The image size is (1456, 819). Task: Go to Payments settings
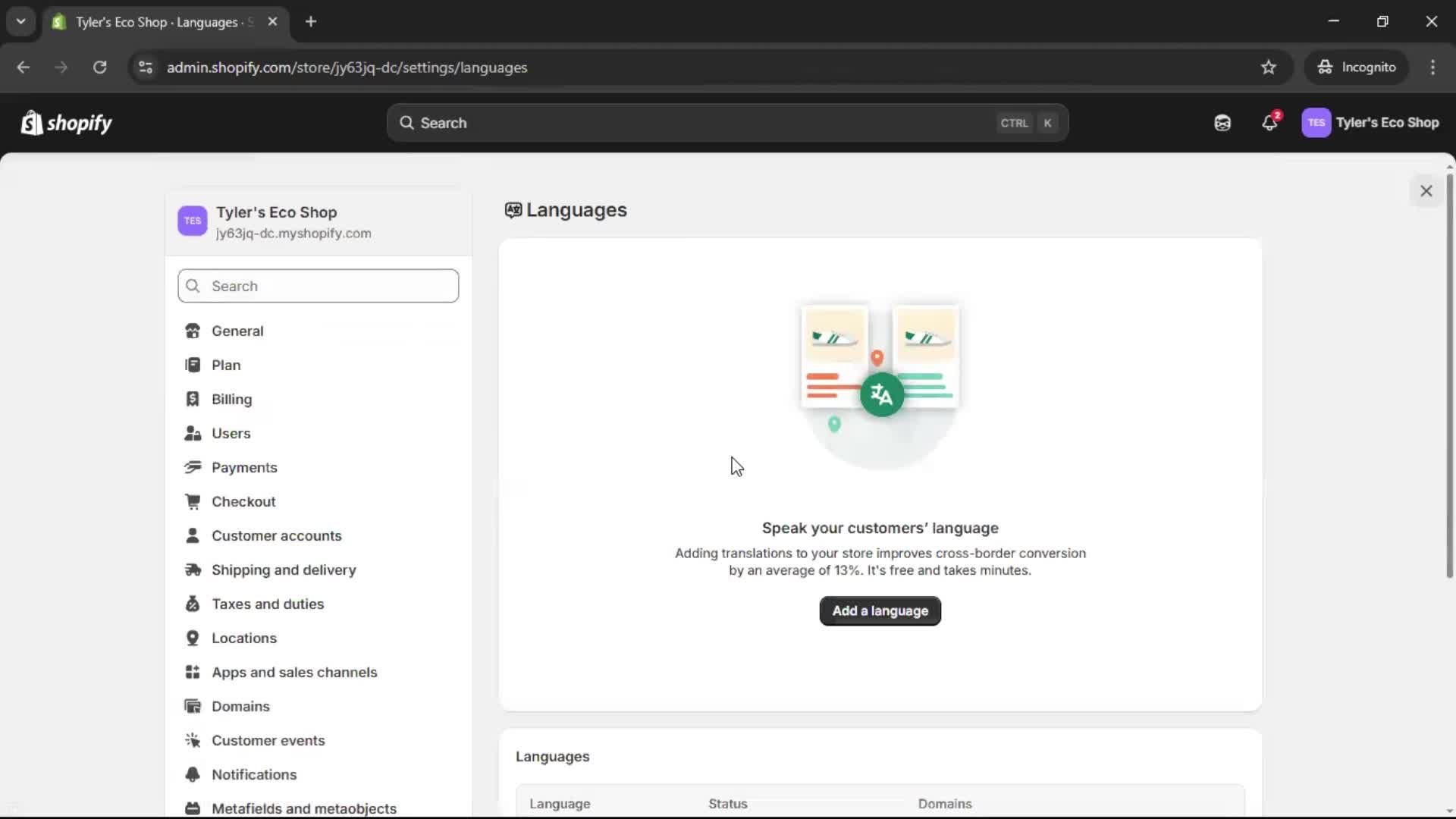[244, 467]
